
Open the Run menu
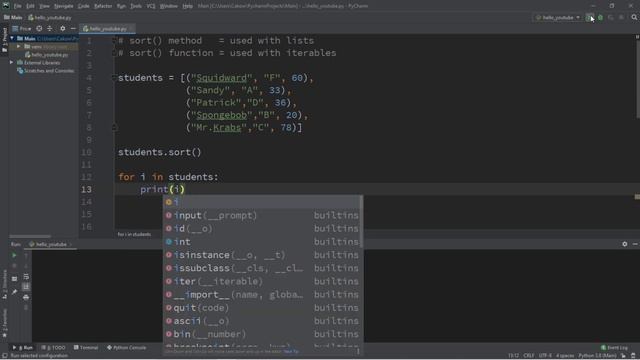121,6
